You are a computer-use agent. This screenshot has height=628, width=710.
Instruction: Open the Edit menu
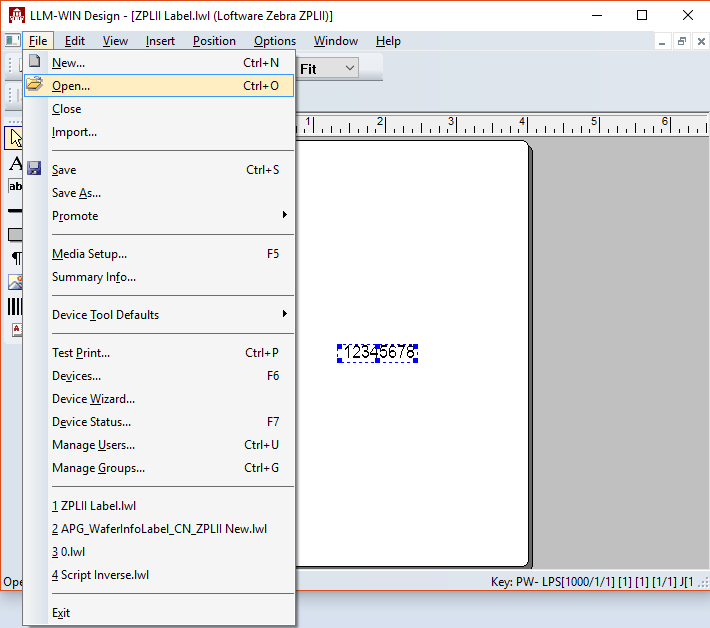pyautogui.click(x=75, y=41)
